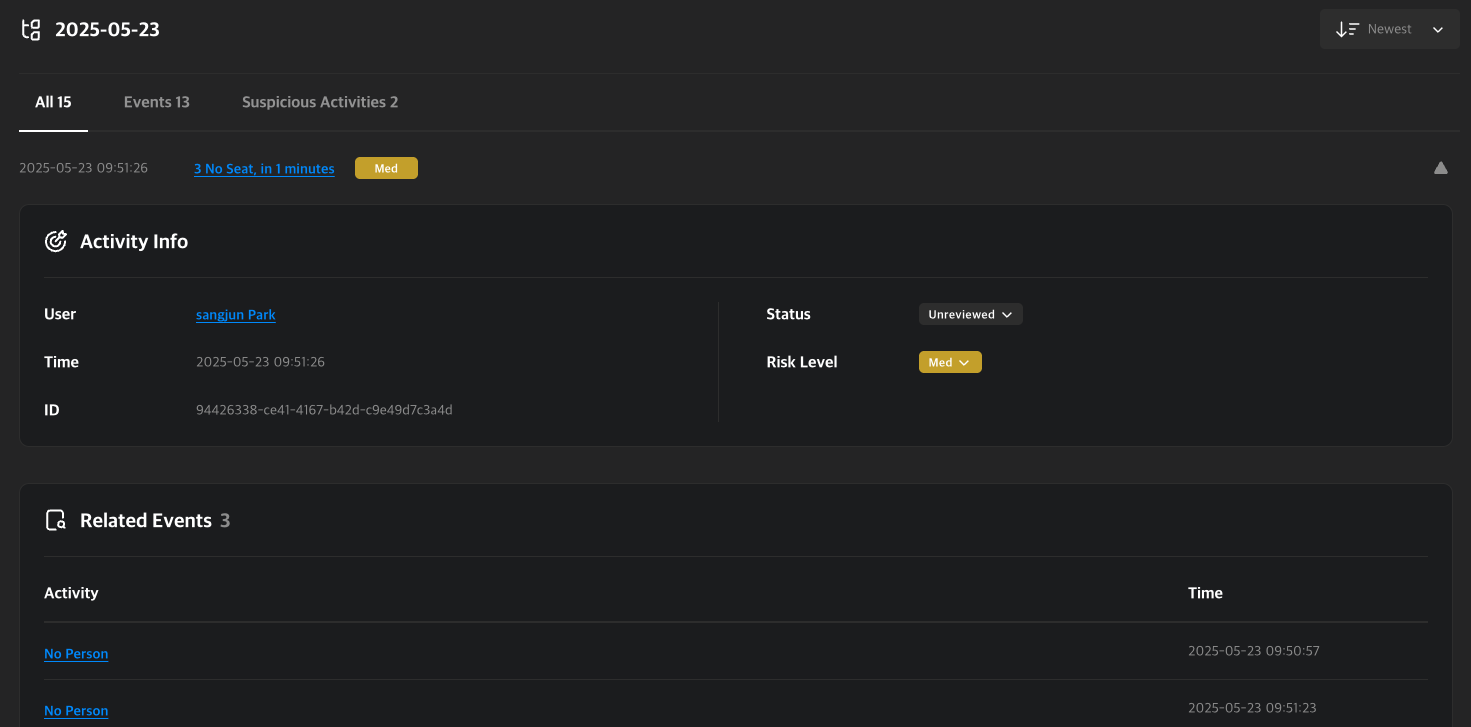Open the sangjun Park user profile
Viewport: 1471px width, 727px height.
pos(235,314)
